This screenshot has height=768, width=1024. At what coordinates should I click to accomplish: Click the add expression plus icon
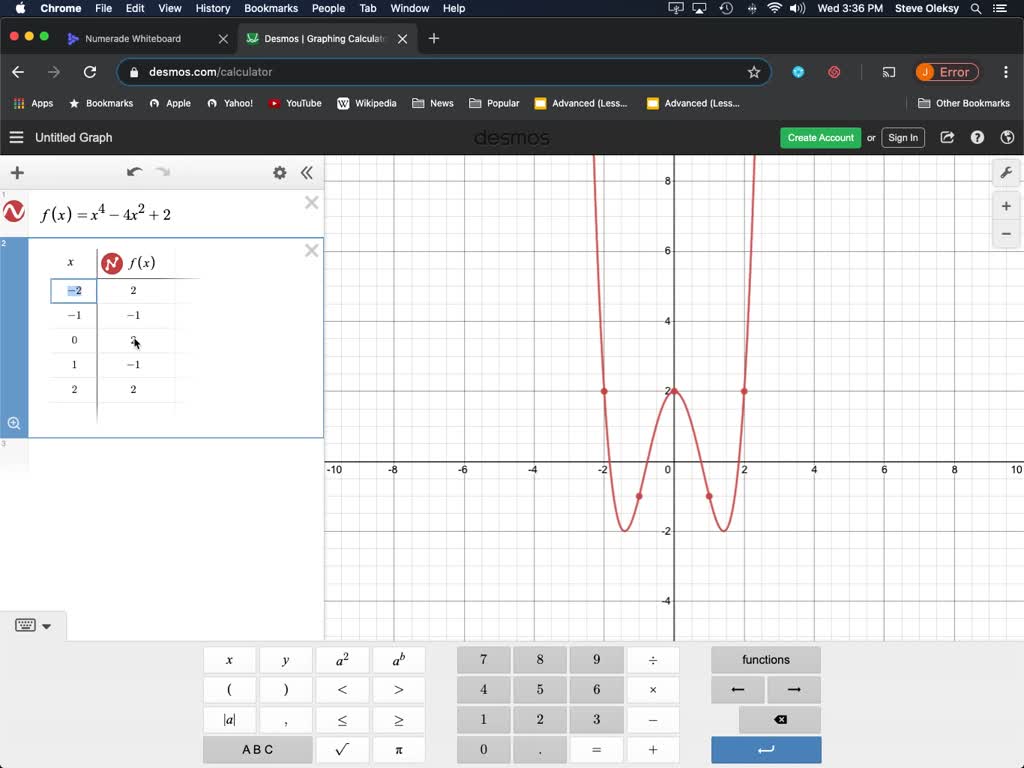click(x=16, y=172)
